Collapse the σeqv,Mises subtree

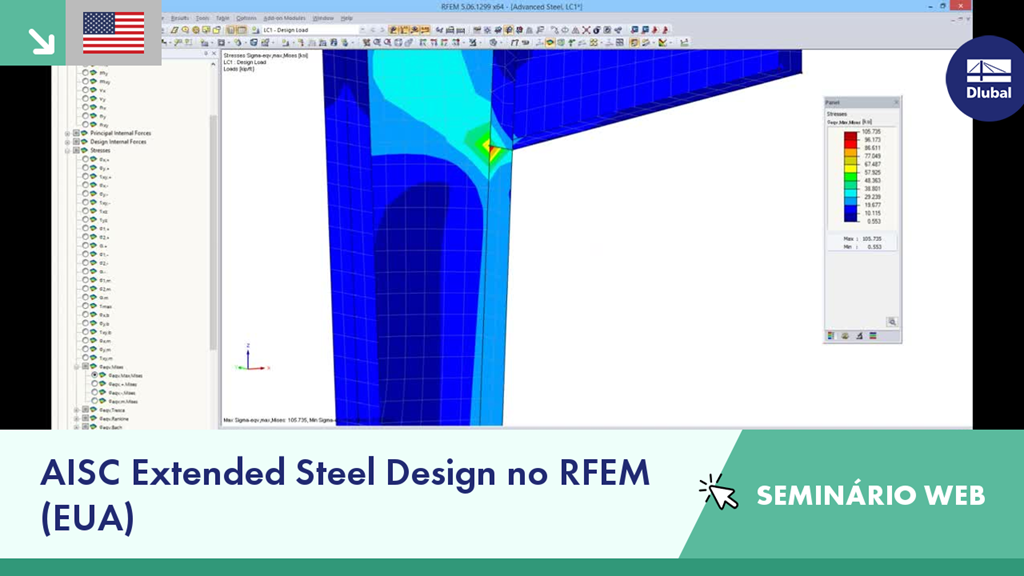pos(77,367)
